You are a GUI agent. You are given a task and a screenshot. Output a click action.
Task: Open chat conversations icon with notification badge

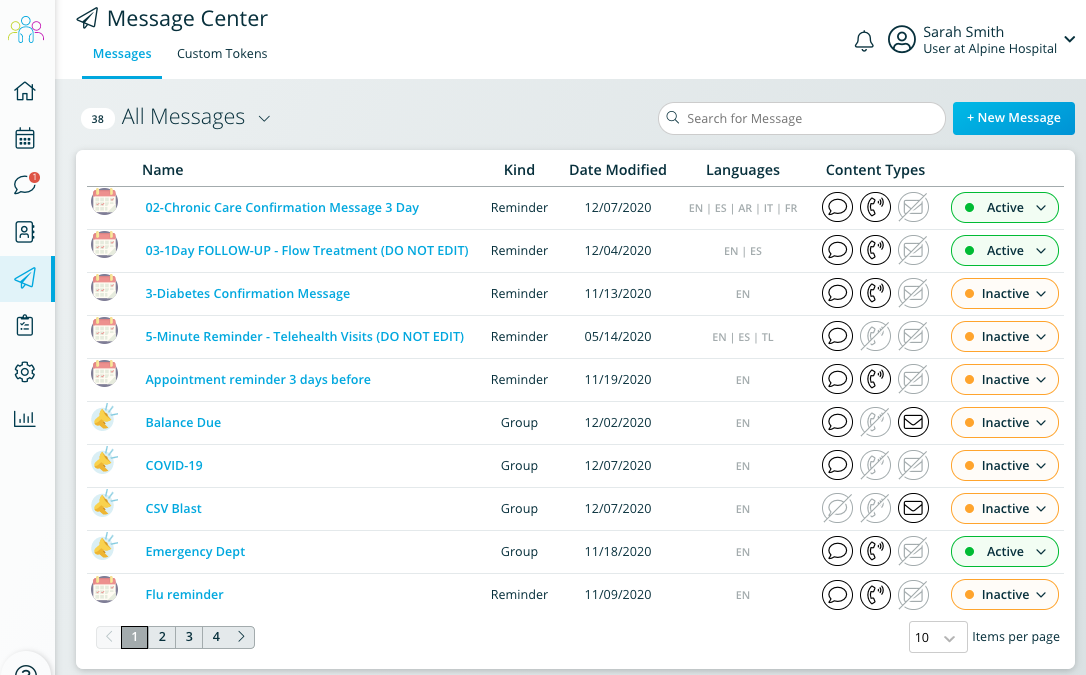pyautogui.click(x=26, y=184)
